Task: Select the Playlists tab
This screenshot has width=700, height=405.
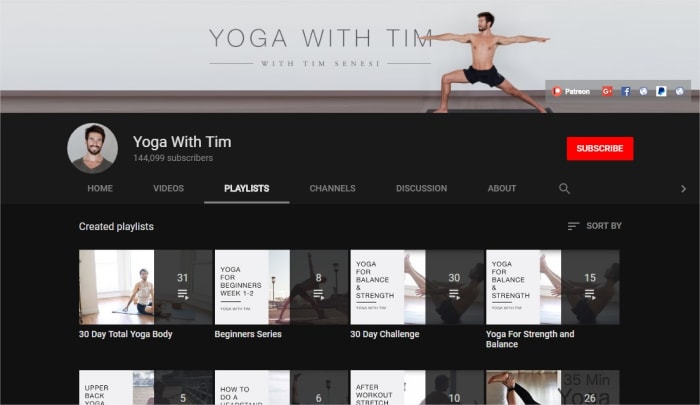Action: point(246,188)
